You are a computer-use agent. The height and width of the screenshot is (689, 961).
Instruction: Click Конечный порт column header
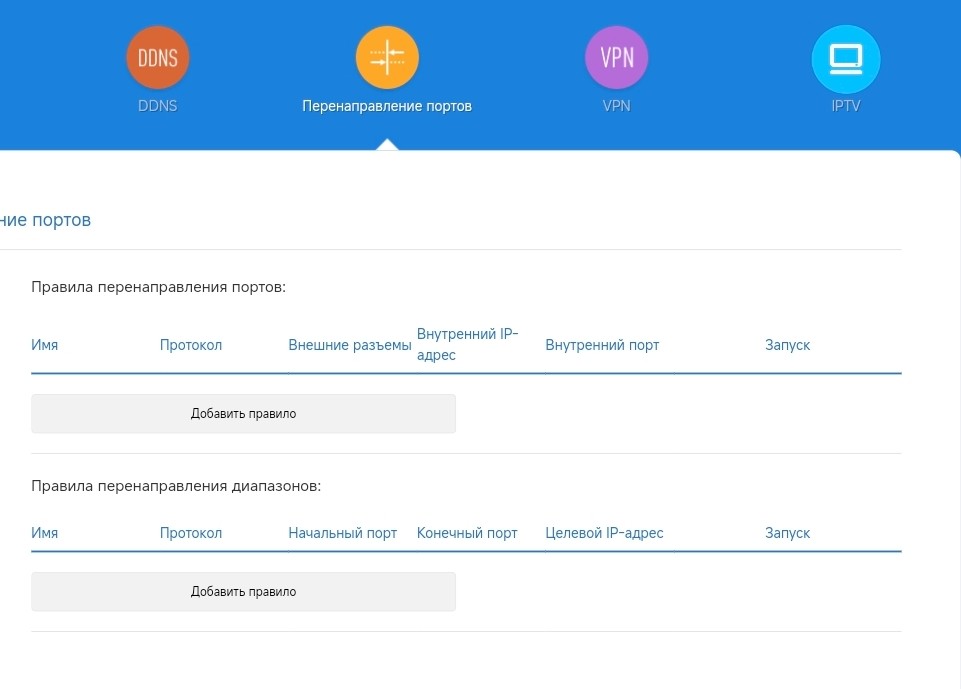click(467, 533)
